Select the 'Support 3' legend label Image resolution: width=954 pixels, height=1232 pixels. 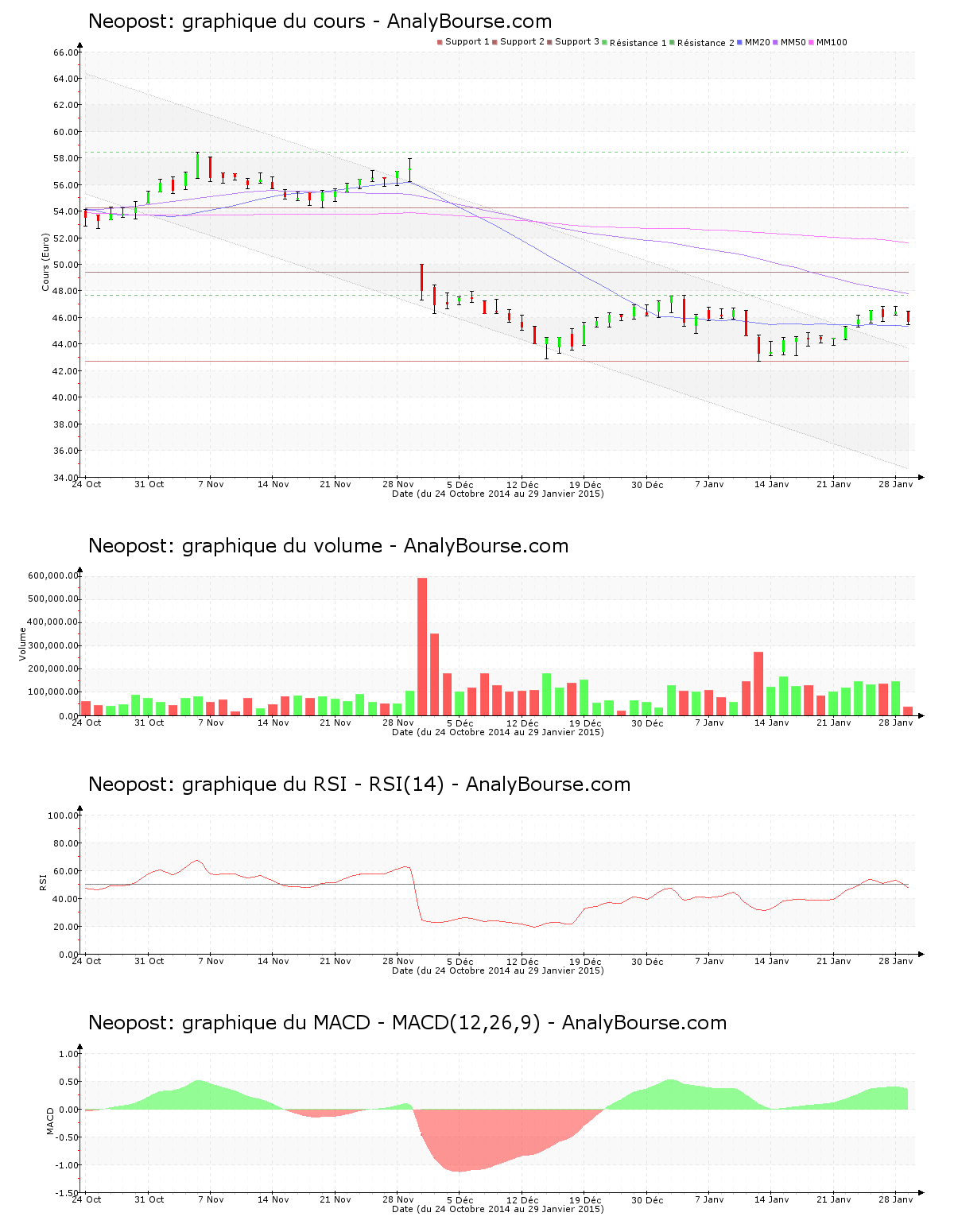pos(577,42)
